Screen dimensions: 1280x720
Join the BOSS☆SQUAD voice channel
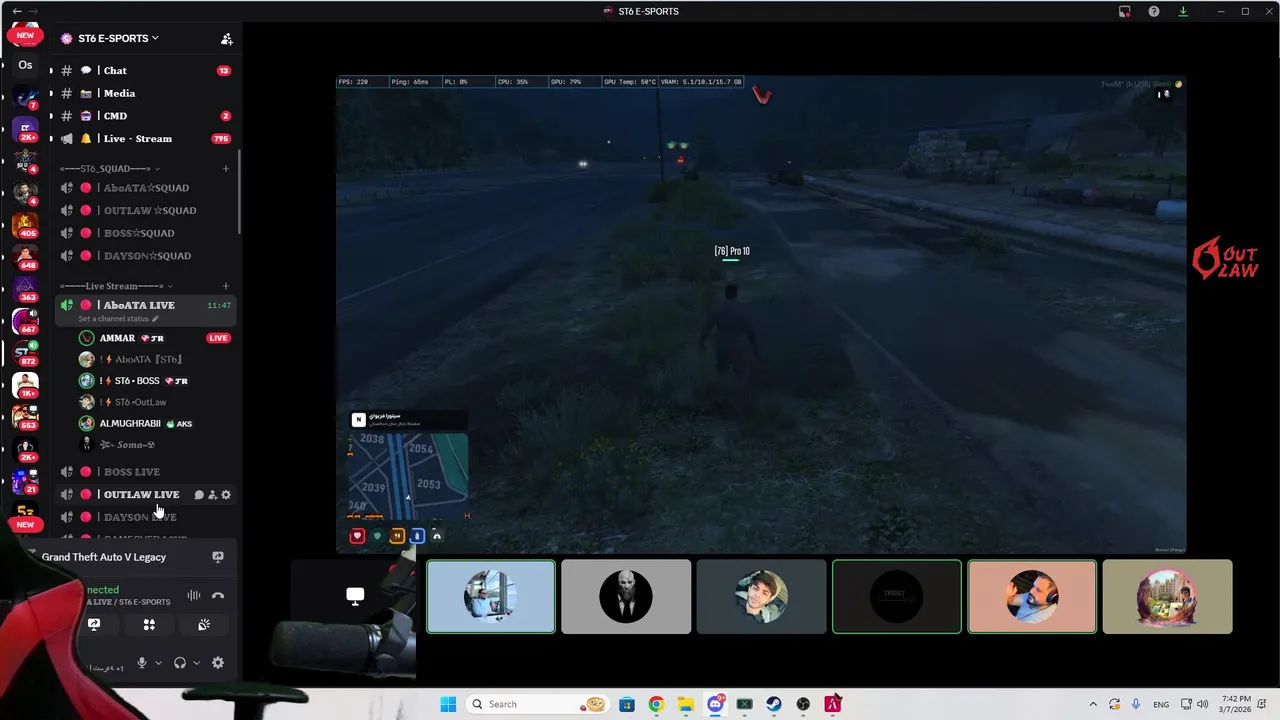[x=144, y=233]
